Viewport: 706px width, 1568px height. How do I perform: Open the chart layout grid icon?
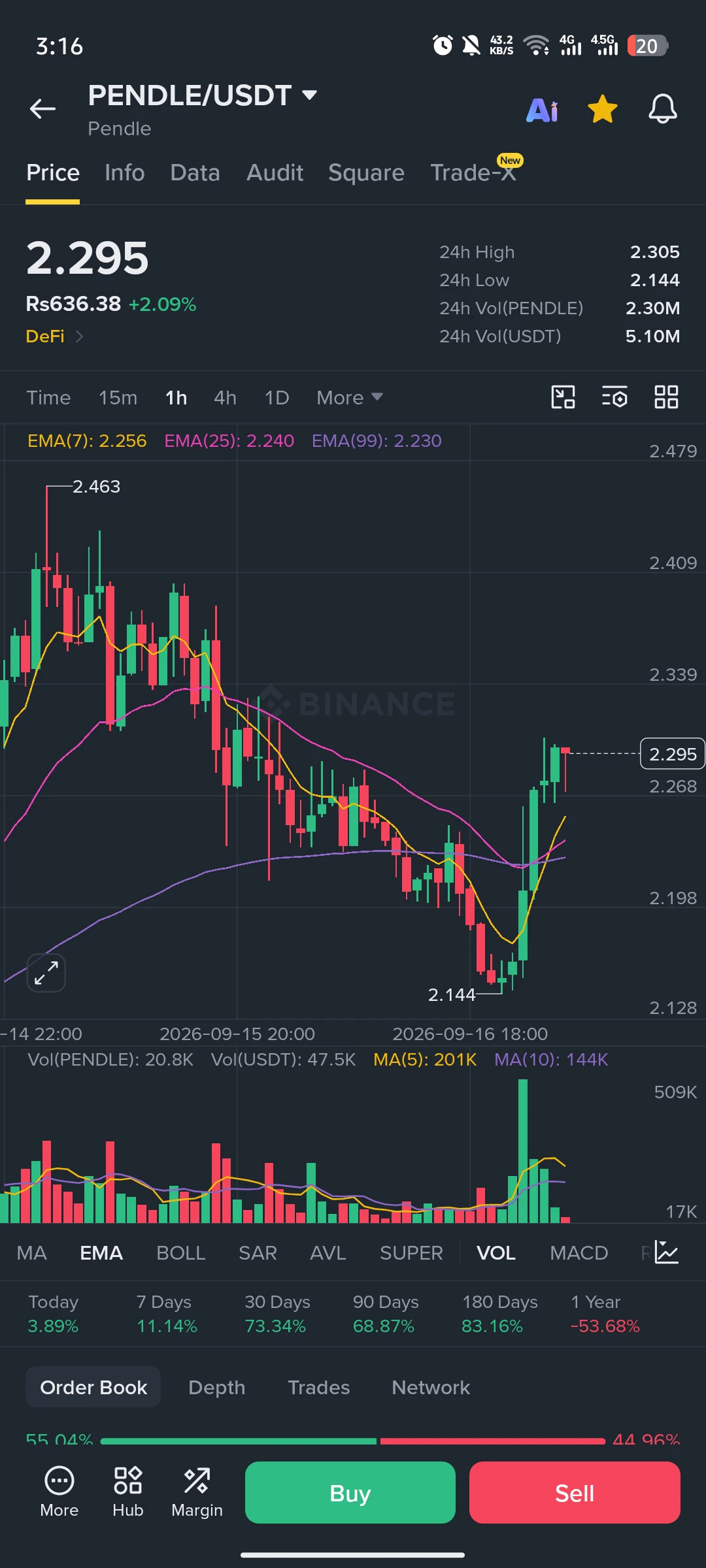point(666,397)
